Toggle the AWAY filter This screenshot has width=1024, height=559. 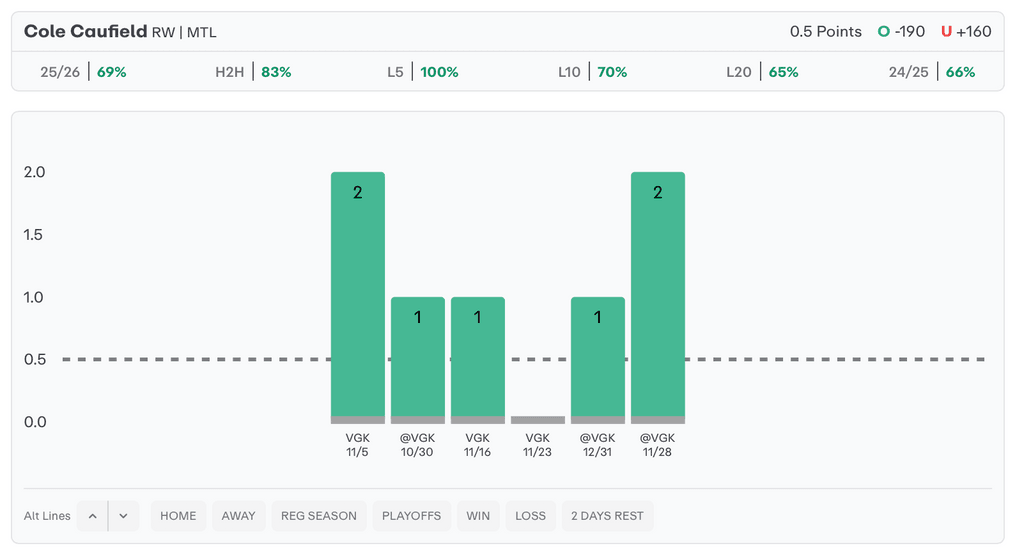click(238, 516)
